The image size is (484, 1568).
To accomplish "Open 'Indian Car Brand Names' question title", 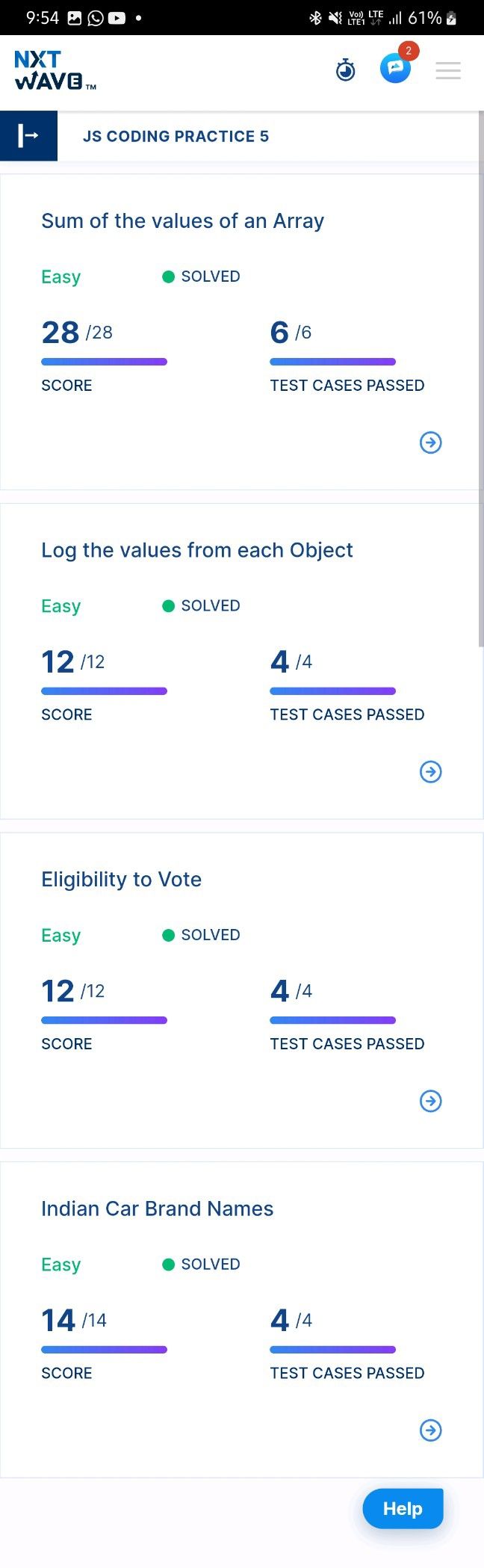I will [x=158, y=1209].
